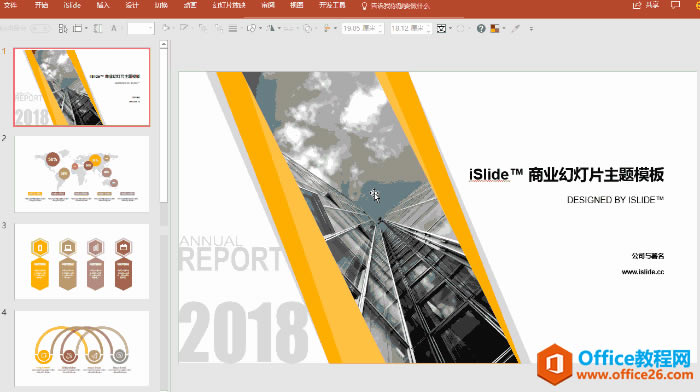The width and height of the screenshot is (700, 392).
Task: Open the theme color palette icon
Action: 495,29
